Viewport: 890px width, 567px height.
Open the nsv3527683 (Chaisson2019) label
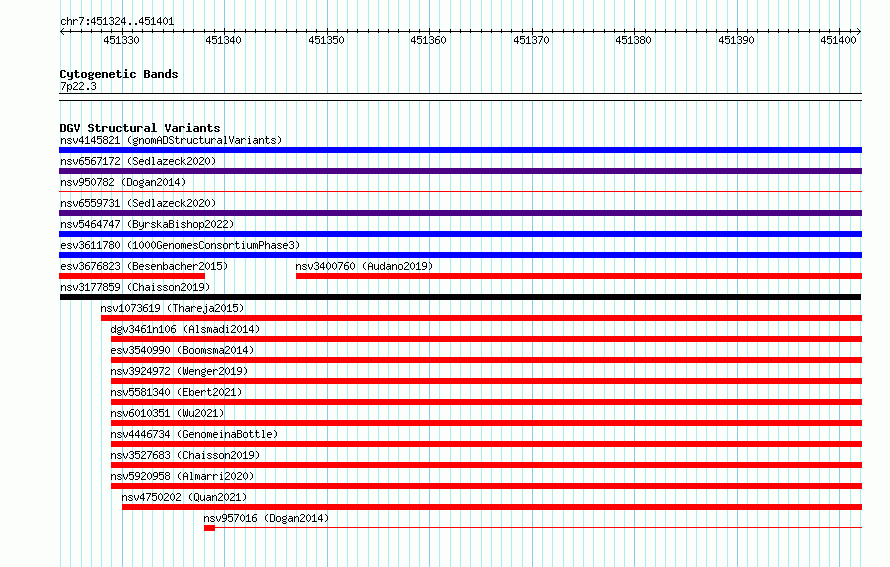[x=185, y=455]
